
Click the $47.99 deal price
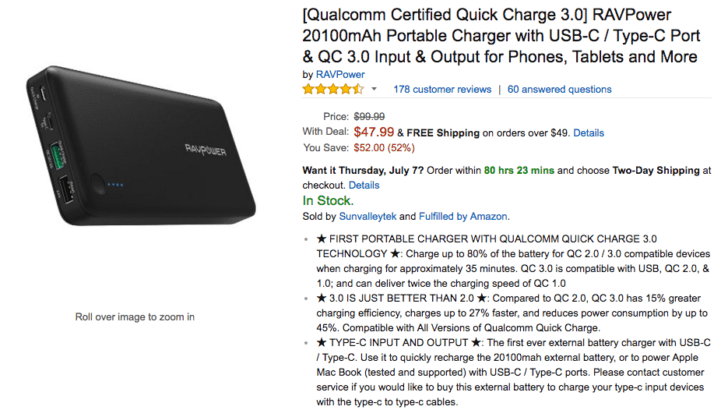374,131
